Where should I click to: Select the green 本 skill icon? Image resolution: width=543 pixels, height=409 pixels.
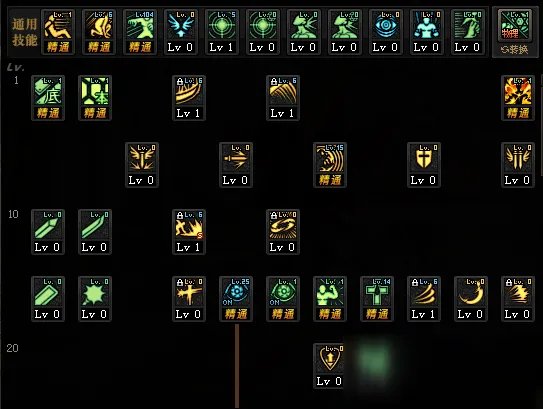pyautogui.click(x=95, y=98)
